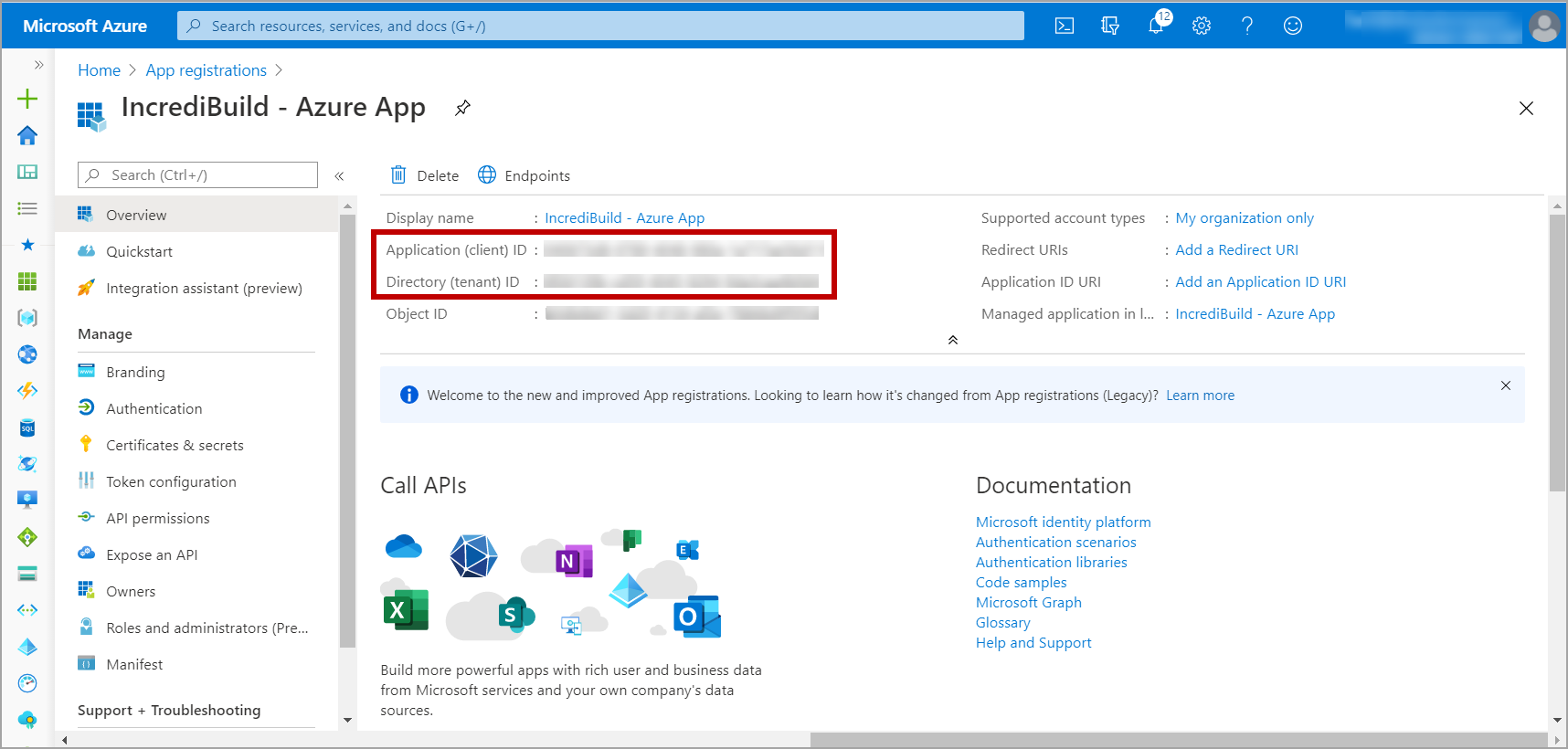Open the Help question mark icon
Viewport: 1568px width, 749px height.
coord(1247,26)
